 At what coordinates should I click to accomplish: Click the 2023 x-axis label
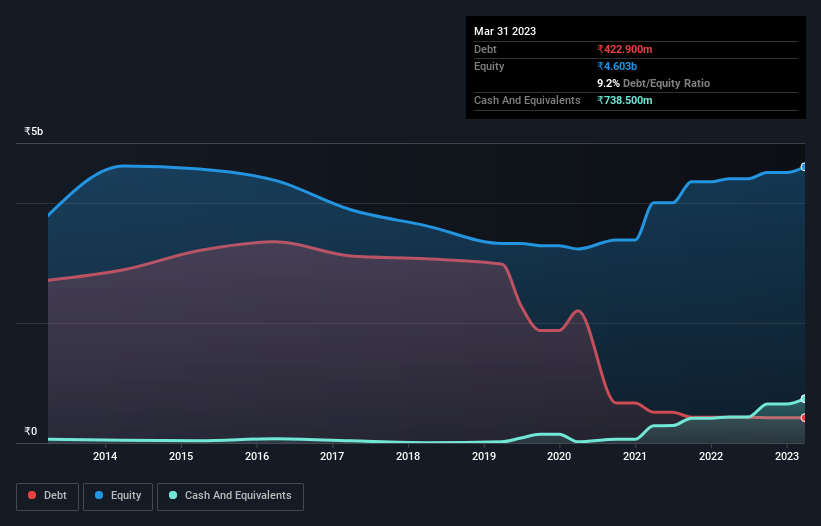click(x=786, y=456)
